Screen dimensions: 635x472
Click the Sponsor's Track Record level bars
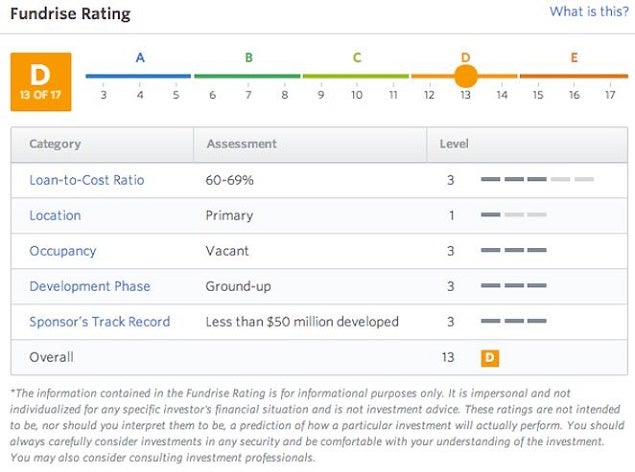[x=514, y=321]
